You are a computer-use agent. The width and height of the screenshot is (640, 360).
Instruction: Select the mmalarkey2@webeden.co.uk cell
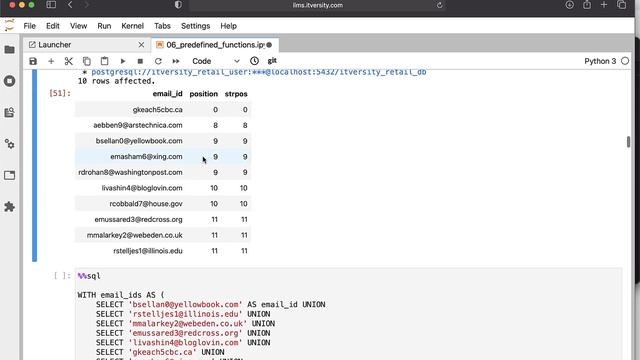point(134,235)
